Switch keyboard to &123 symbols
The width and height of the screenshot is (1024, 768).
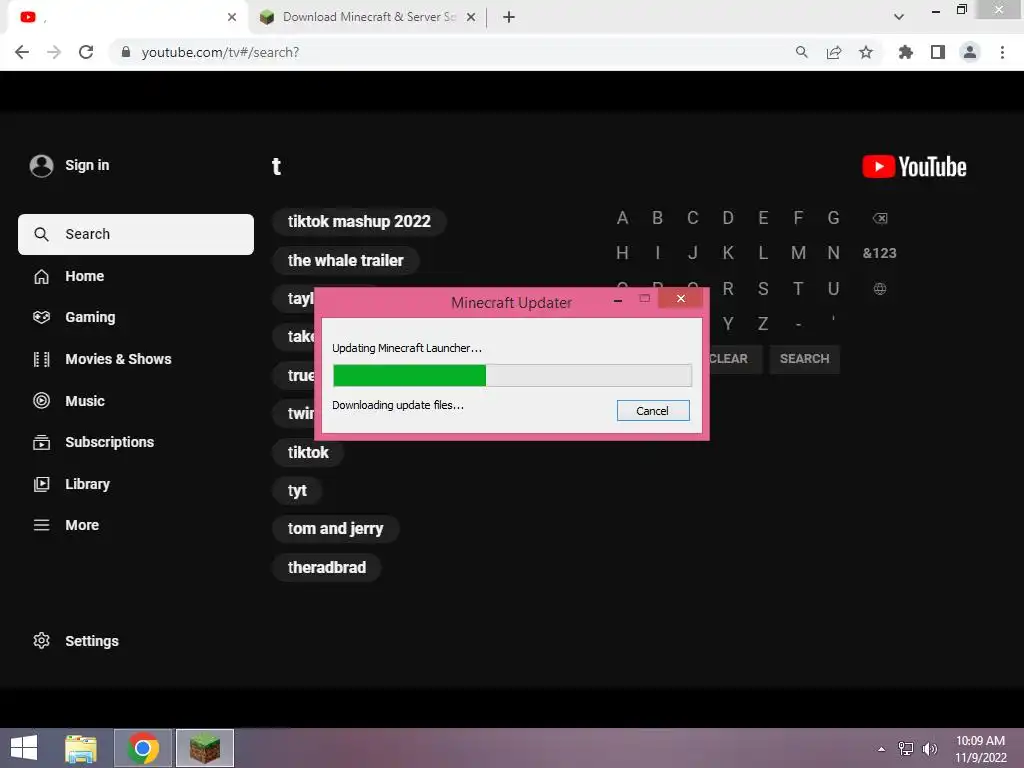[880, 253]
